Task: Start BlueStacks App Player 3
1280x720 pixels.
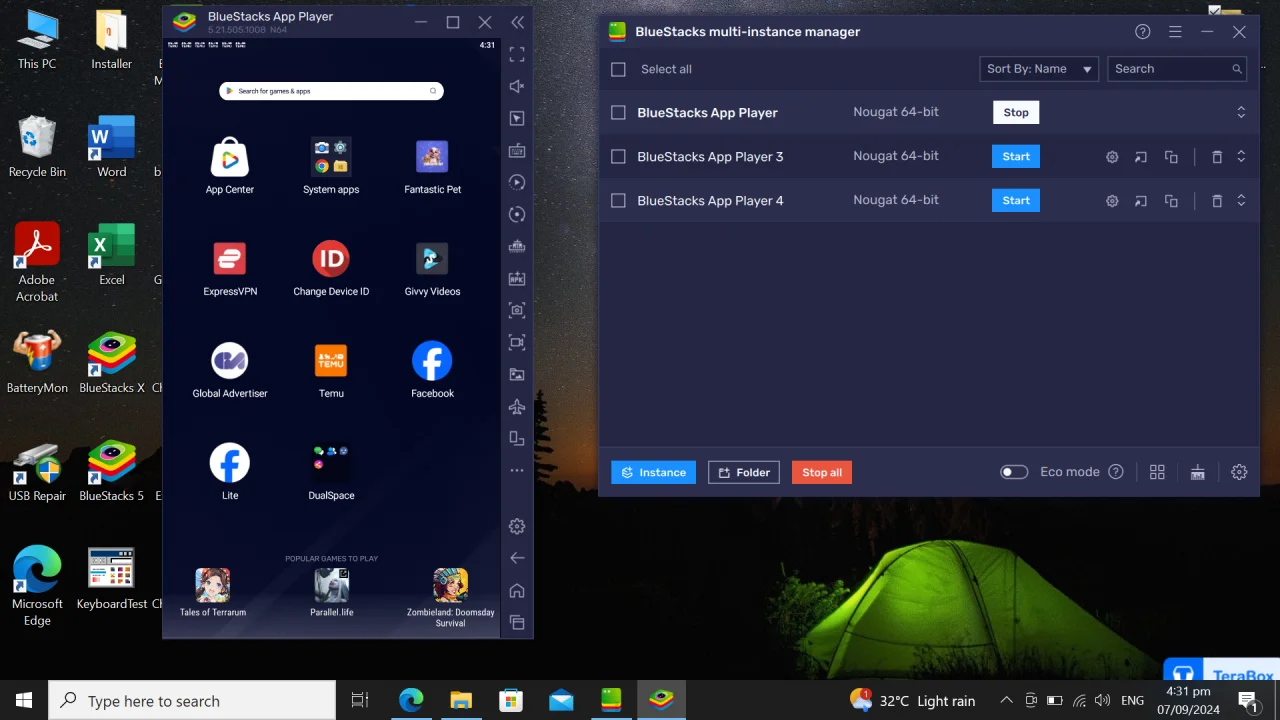Action: (1016, 157)
